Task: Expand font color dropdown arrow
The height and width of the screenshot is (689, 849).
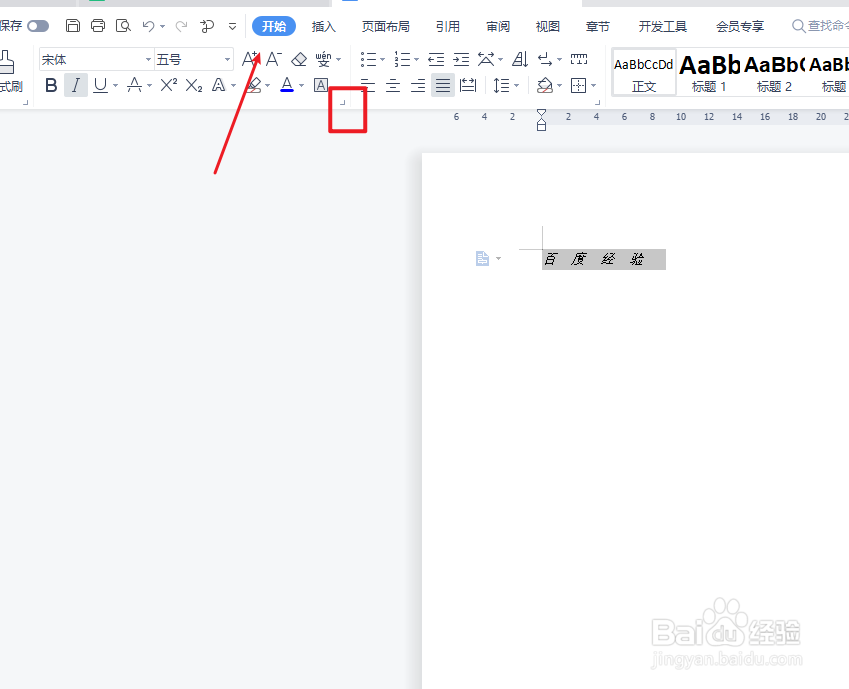Action: coord(302,86)
